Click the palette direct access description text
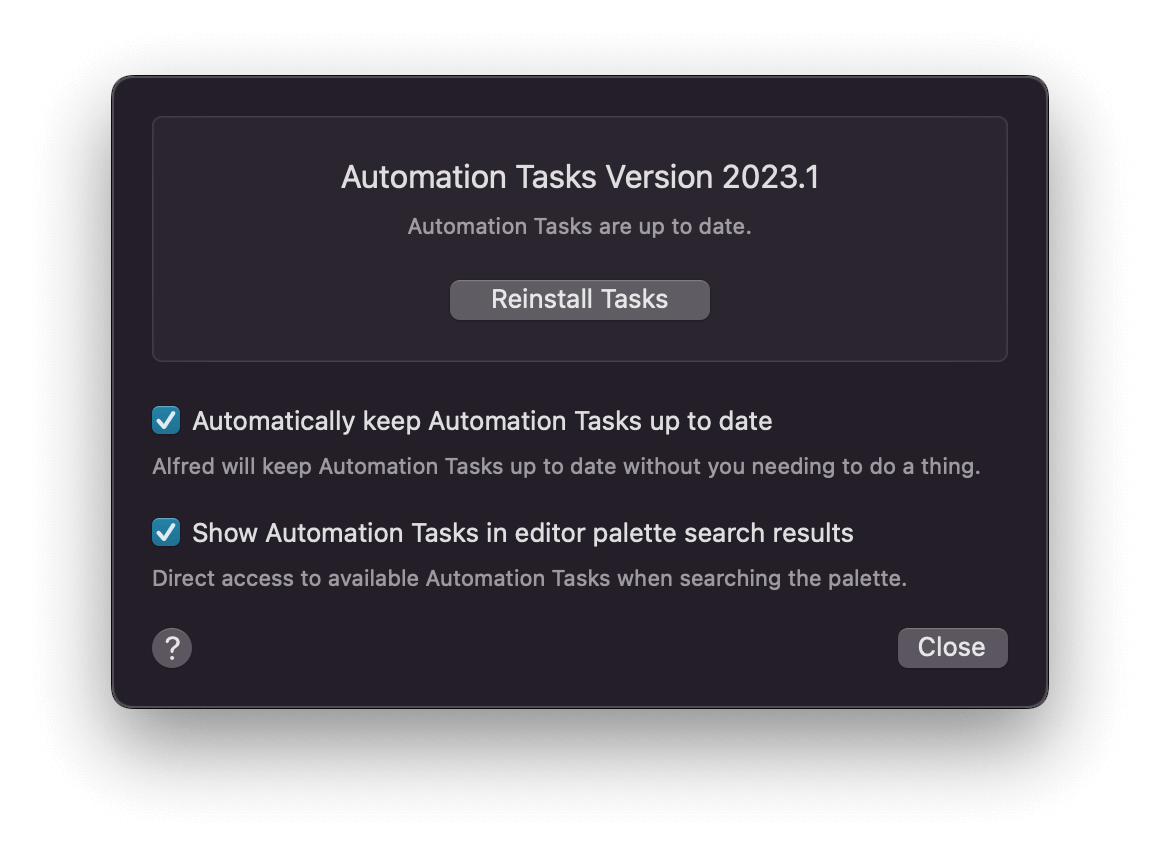 click(x=529, y=578)
